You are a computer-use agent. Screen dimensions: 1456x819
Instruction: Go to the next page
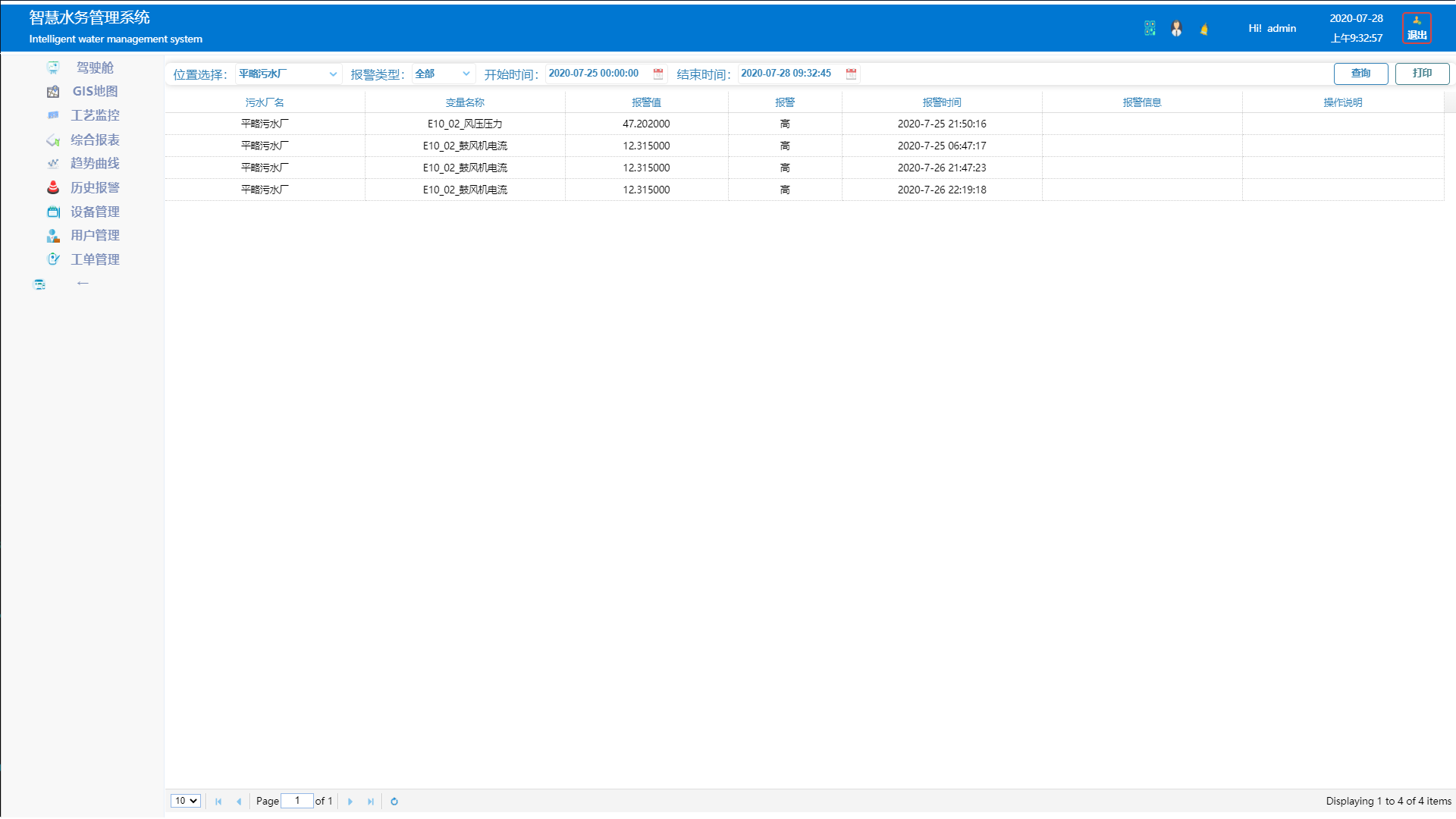click(x=350, y=802)
